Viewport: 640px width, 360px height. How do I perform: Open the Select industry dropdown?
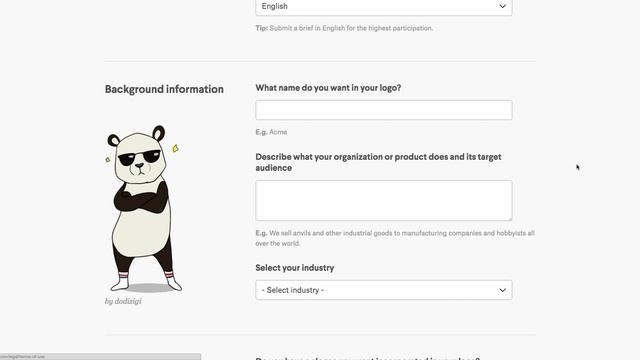pyautogui.click(x=384, y=290)
